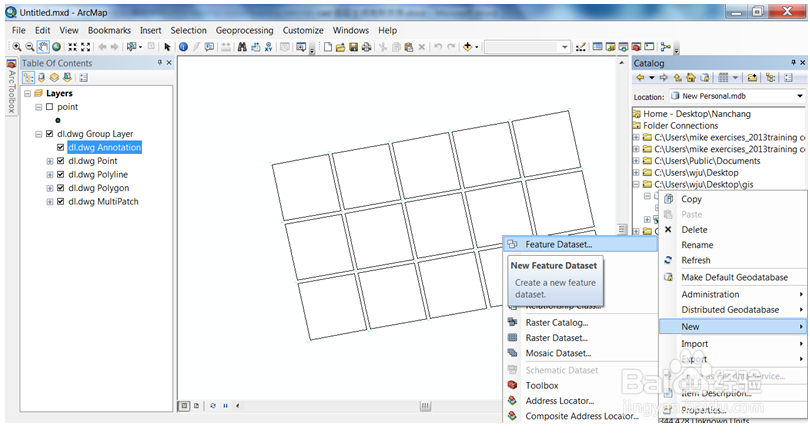Open the Catalog Location dropdown
This screenshot has width=810, height=435.
click(x=800, y=96)
